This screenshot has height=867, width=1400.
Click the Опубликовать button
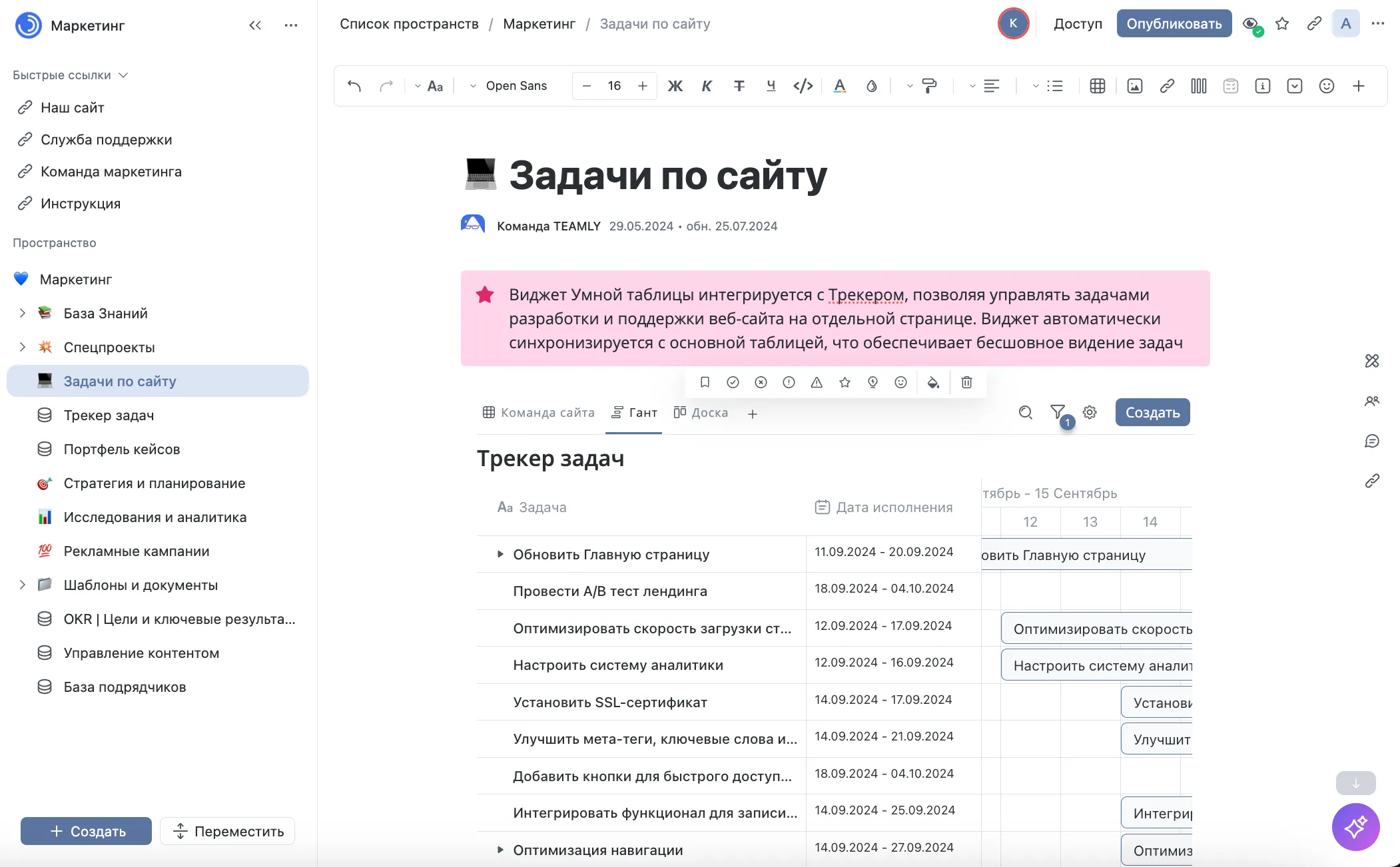point(1174,24)
